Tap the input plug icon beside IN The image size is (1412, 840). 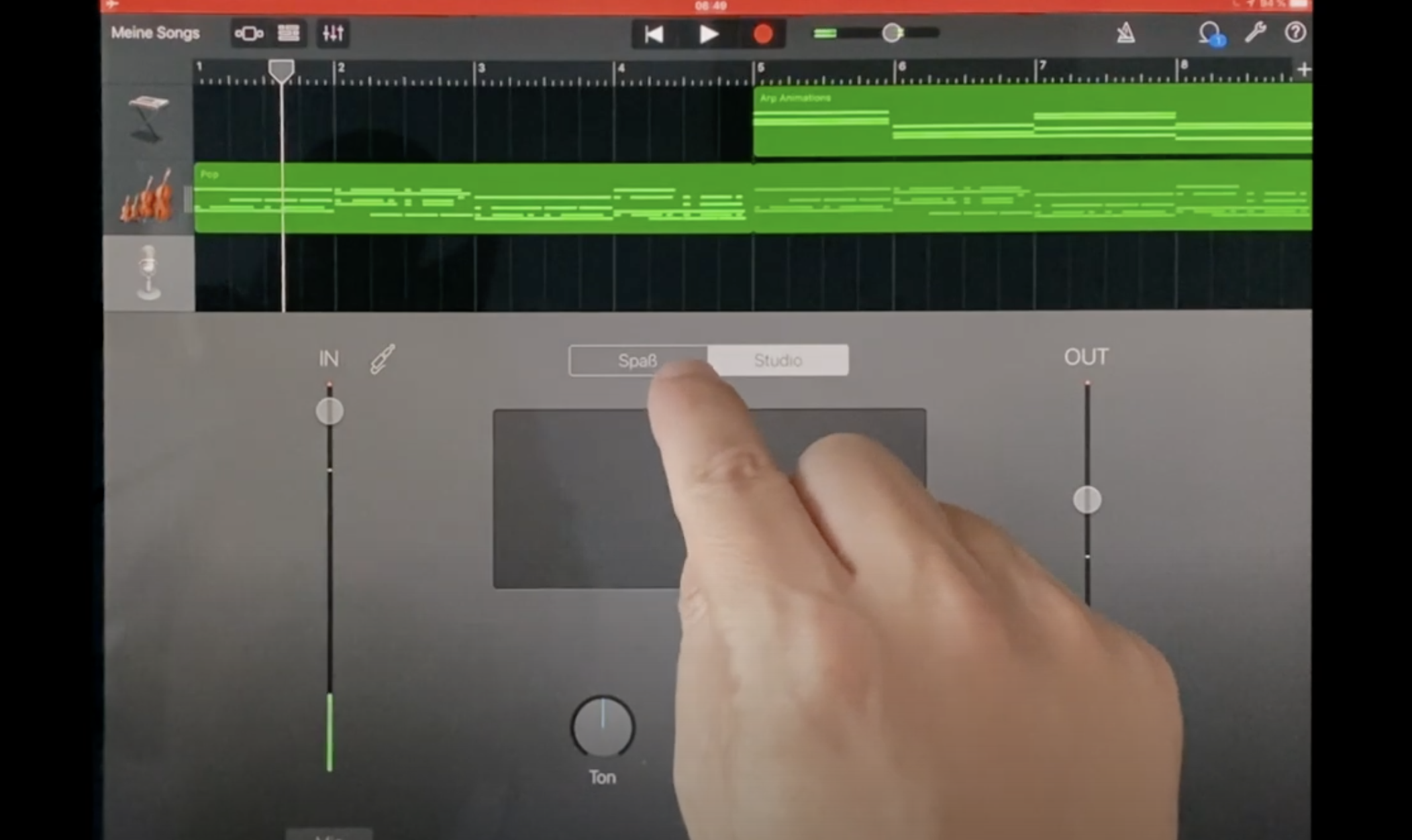click(383, 359)
